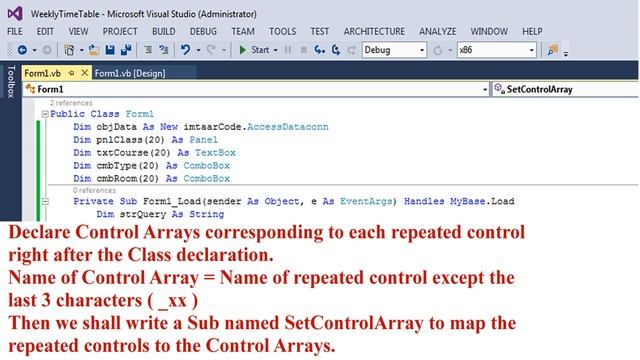
Task: Open the PROJECT menu
Action: pos(120,31)
